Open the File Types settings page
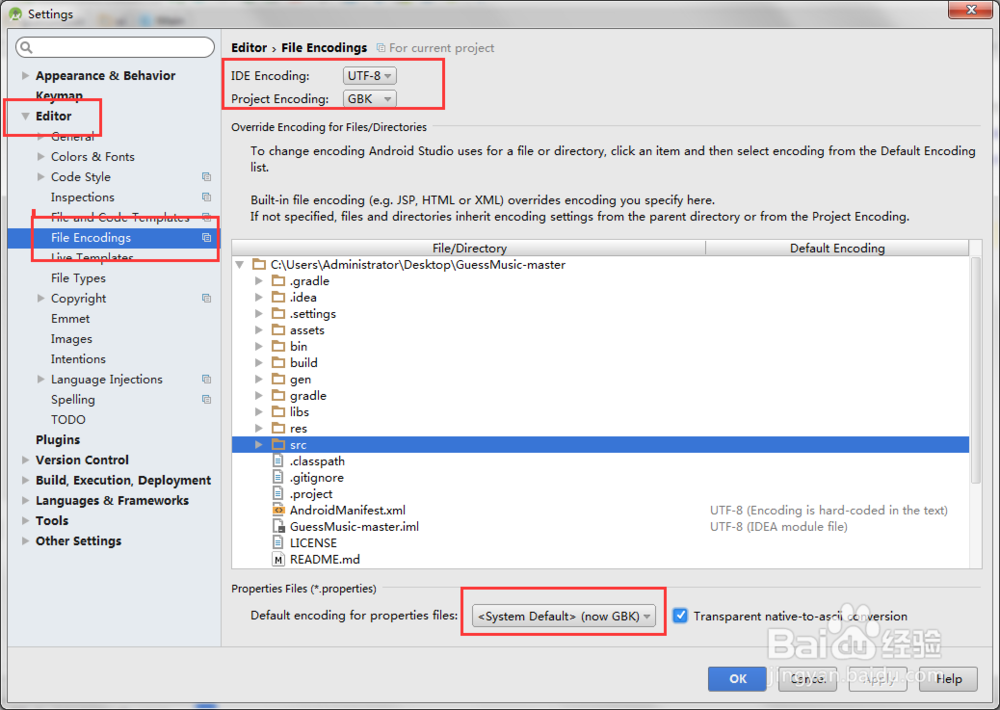The height and width of the screenshot is (710, 1000). point(78,278)
